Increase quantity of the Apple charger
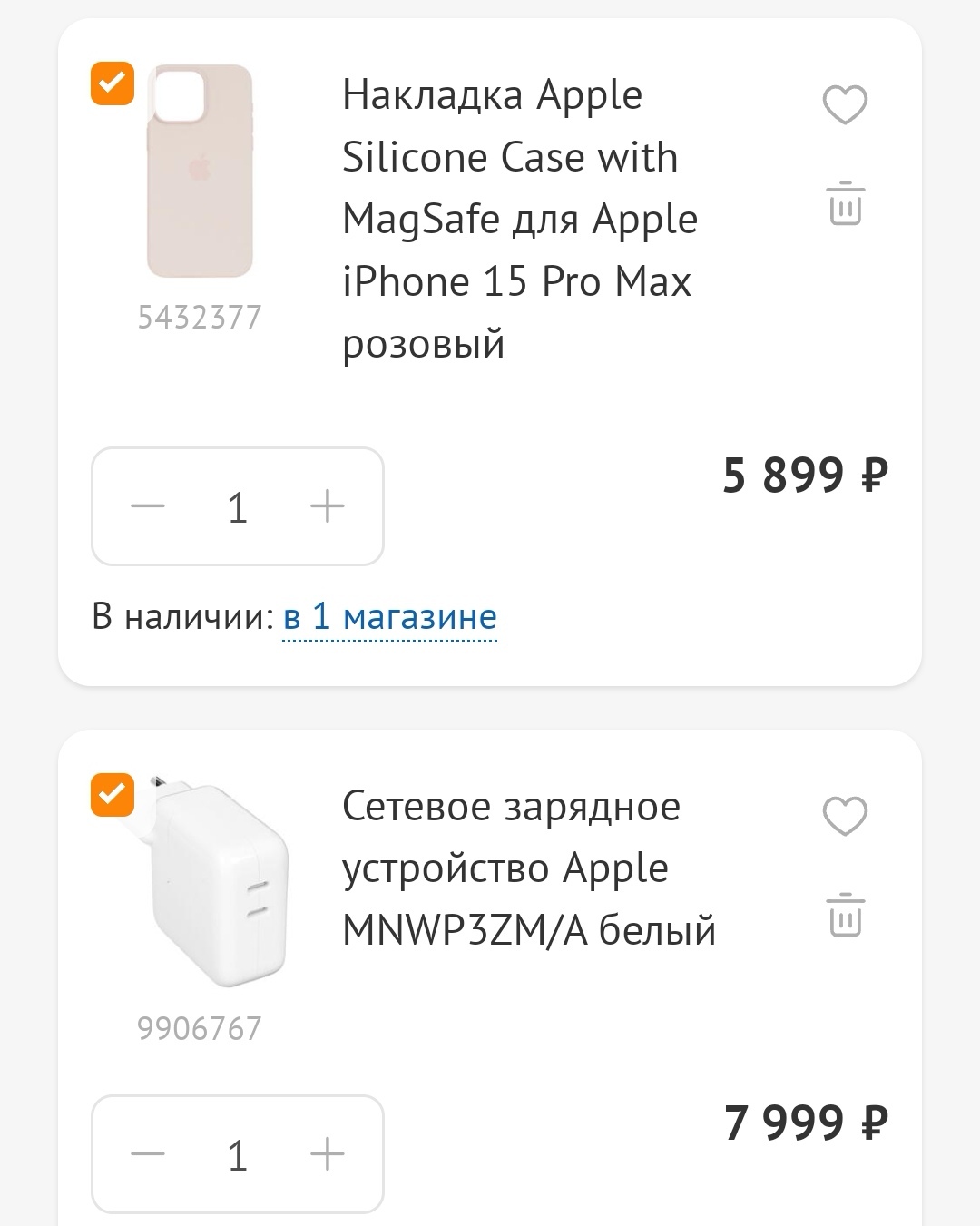The height and width of the screenshot is (1226, 980). (x=328, y=1154)
